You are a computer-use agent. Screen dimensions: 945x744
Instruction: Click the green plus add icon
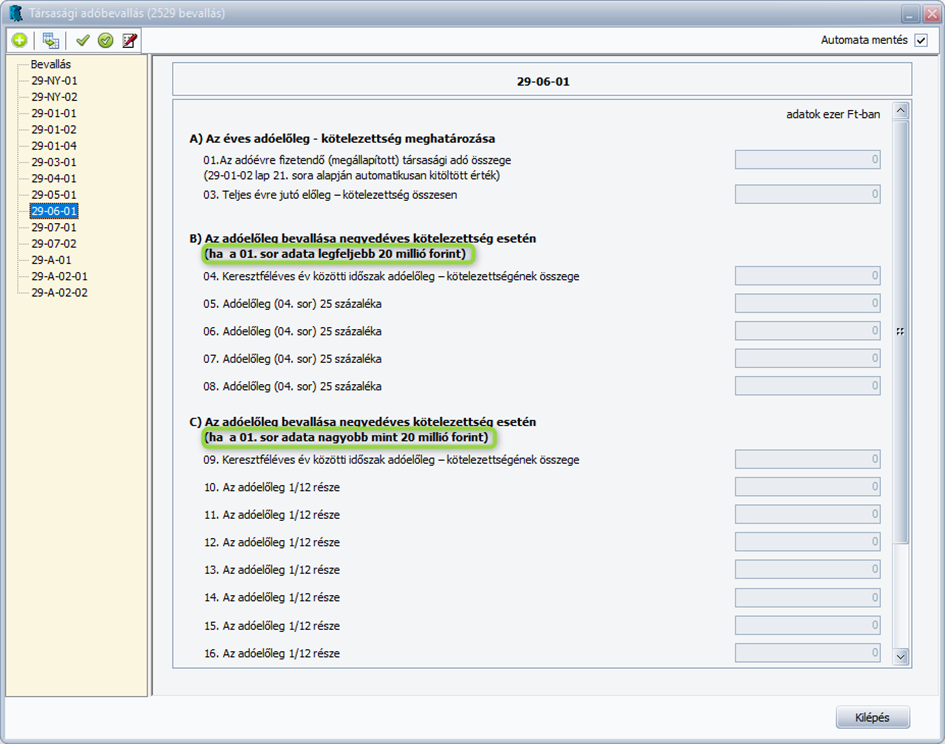19,40
